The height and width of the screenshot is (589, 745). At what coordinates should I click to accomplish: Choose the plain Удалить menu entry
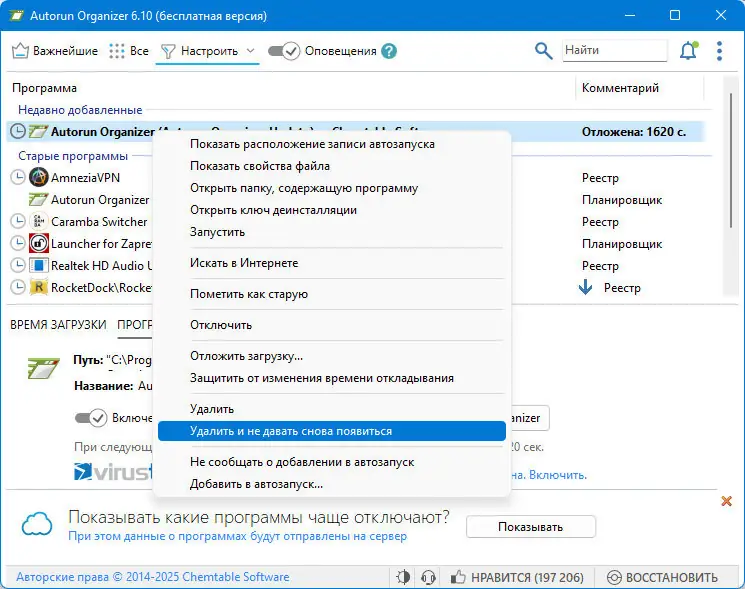pos(332,409)
